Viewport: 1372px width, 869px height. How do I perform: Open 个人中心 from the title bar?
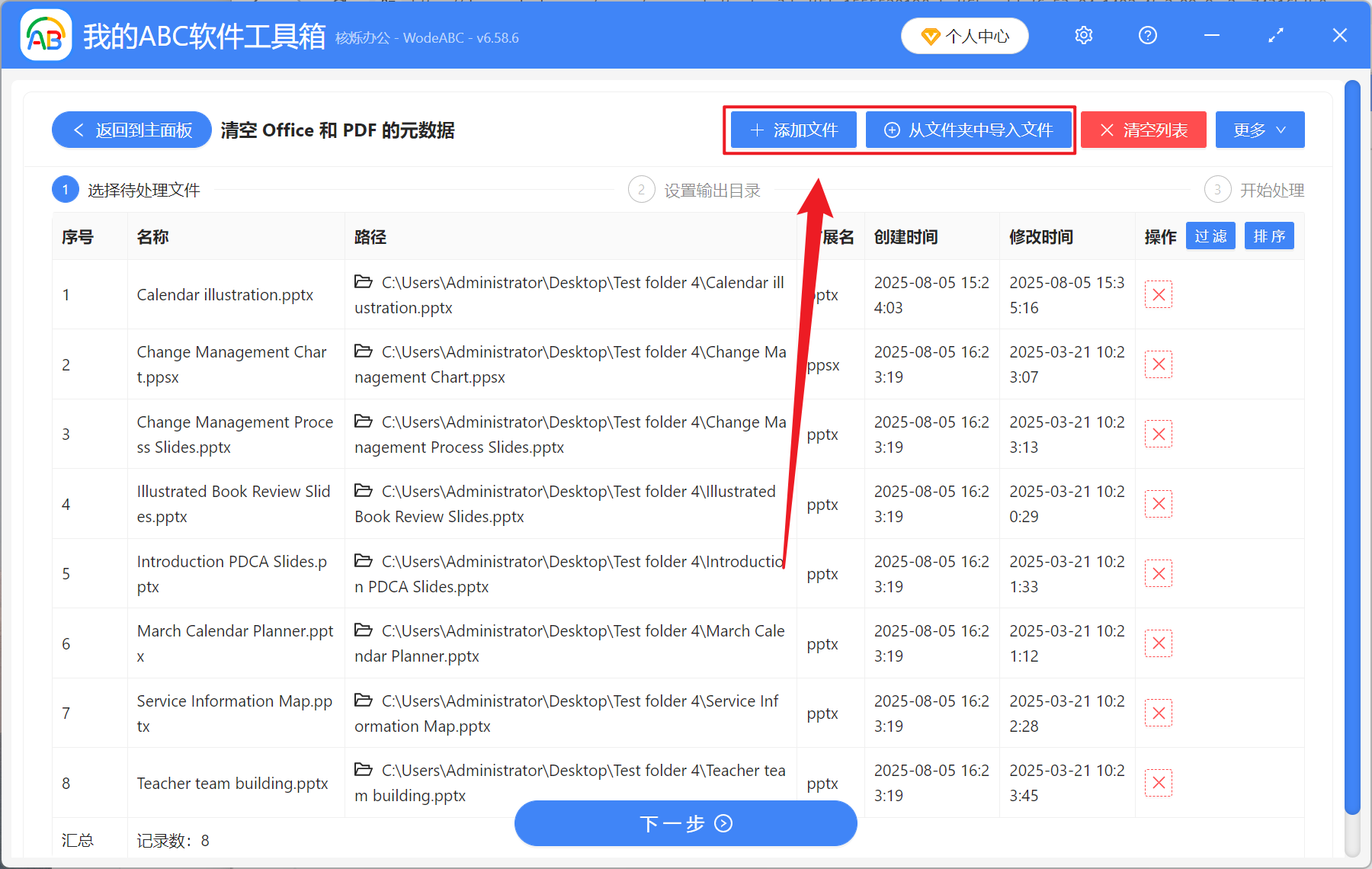click(x=964, y=36)
